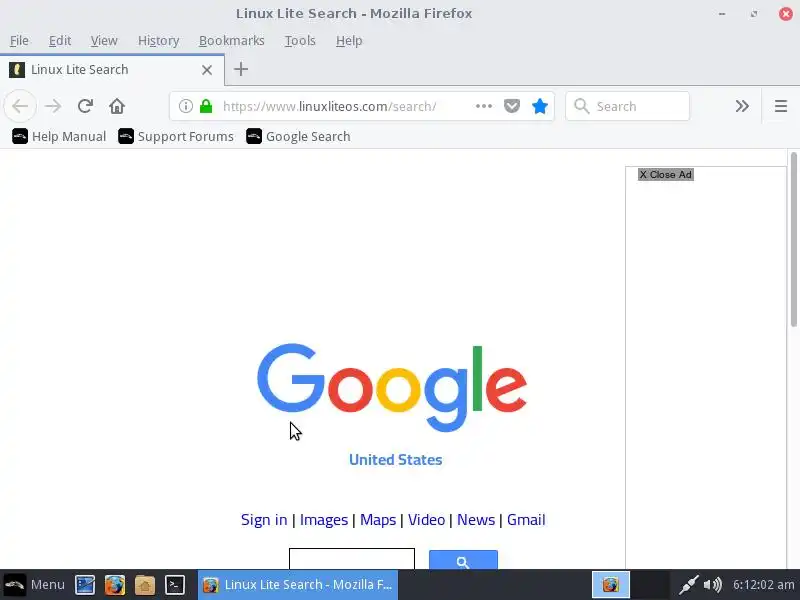Open the News link
This screenshot has width=800, height=600.
pyautogui.click(x=476, y=519)
